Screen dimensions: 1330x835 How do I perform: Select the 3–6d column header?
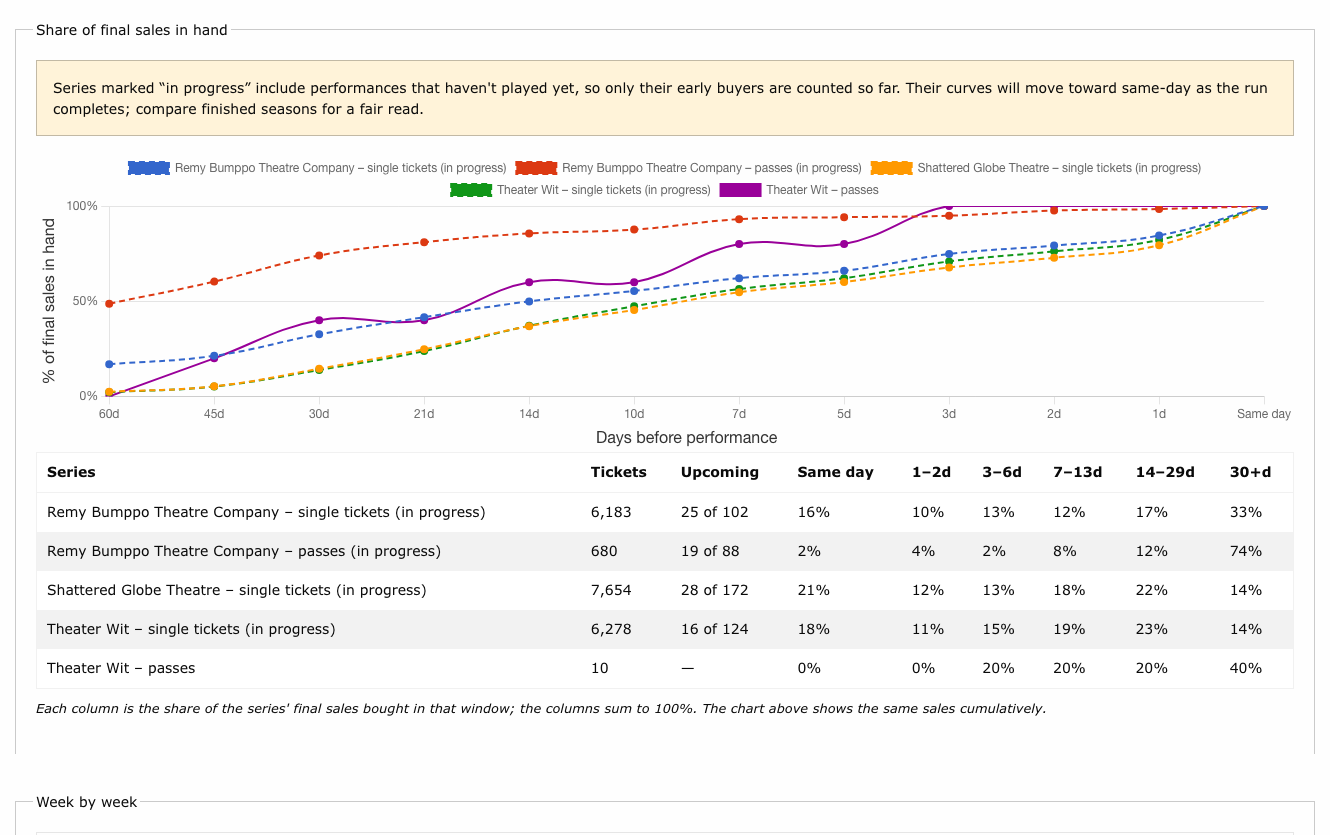tap(1002, 472)
